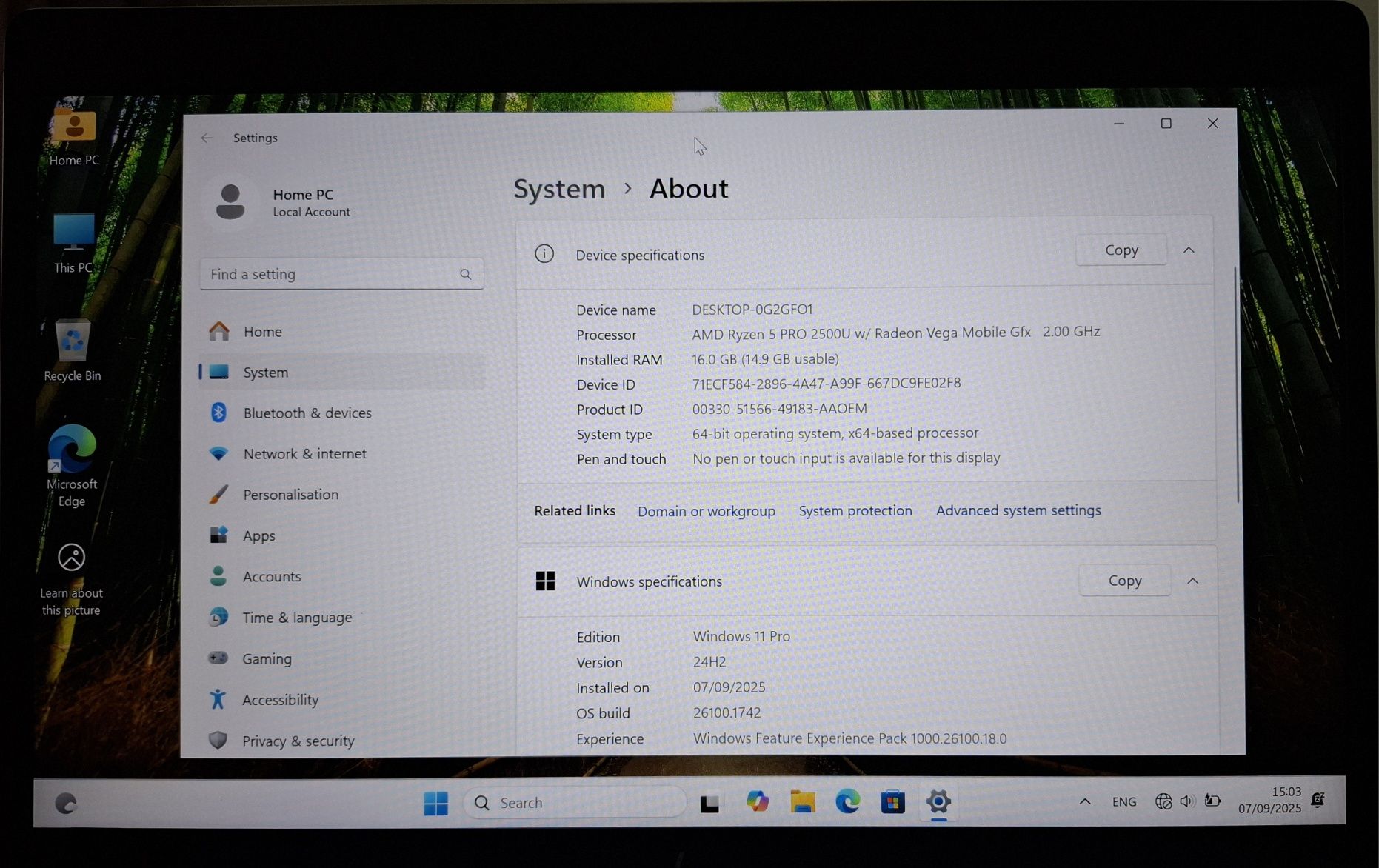Click the search magnifier in Find a setting
Image resolution: width=1379 pixels, height=868 pixels.
(465, 274)
